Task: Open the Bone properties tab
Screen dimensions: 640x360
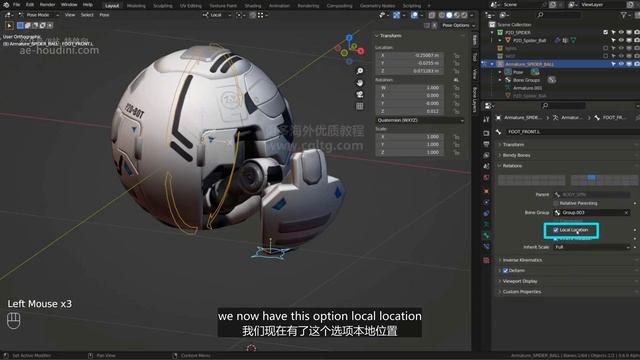Action: pos(486,236)
